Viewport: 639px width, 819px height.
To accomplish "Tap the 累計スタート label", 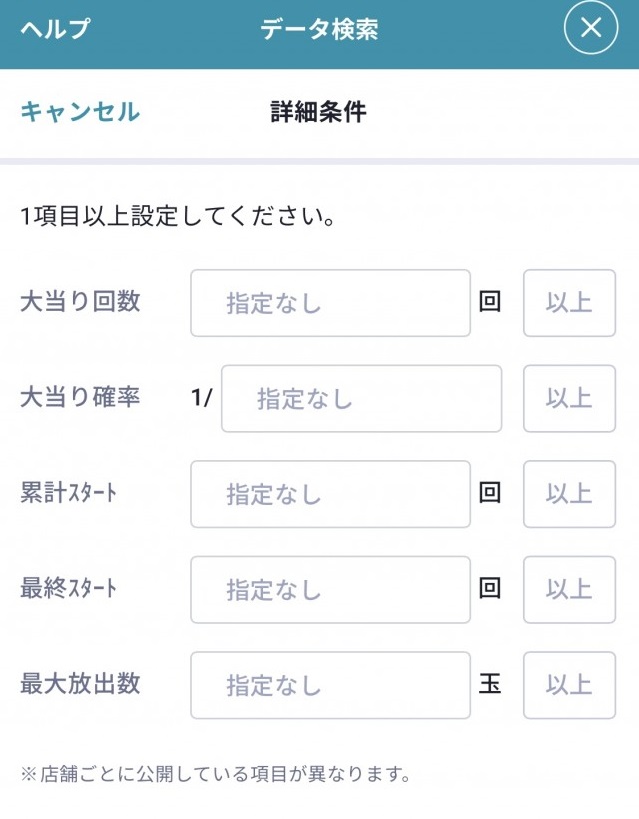I will [68, 494].
